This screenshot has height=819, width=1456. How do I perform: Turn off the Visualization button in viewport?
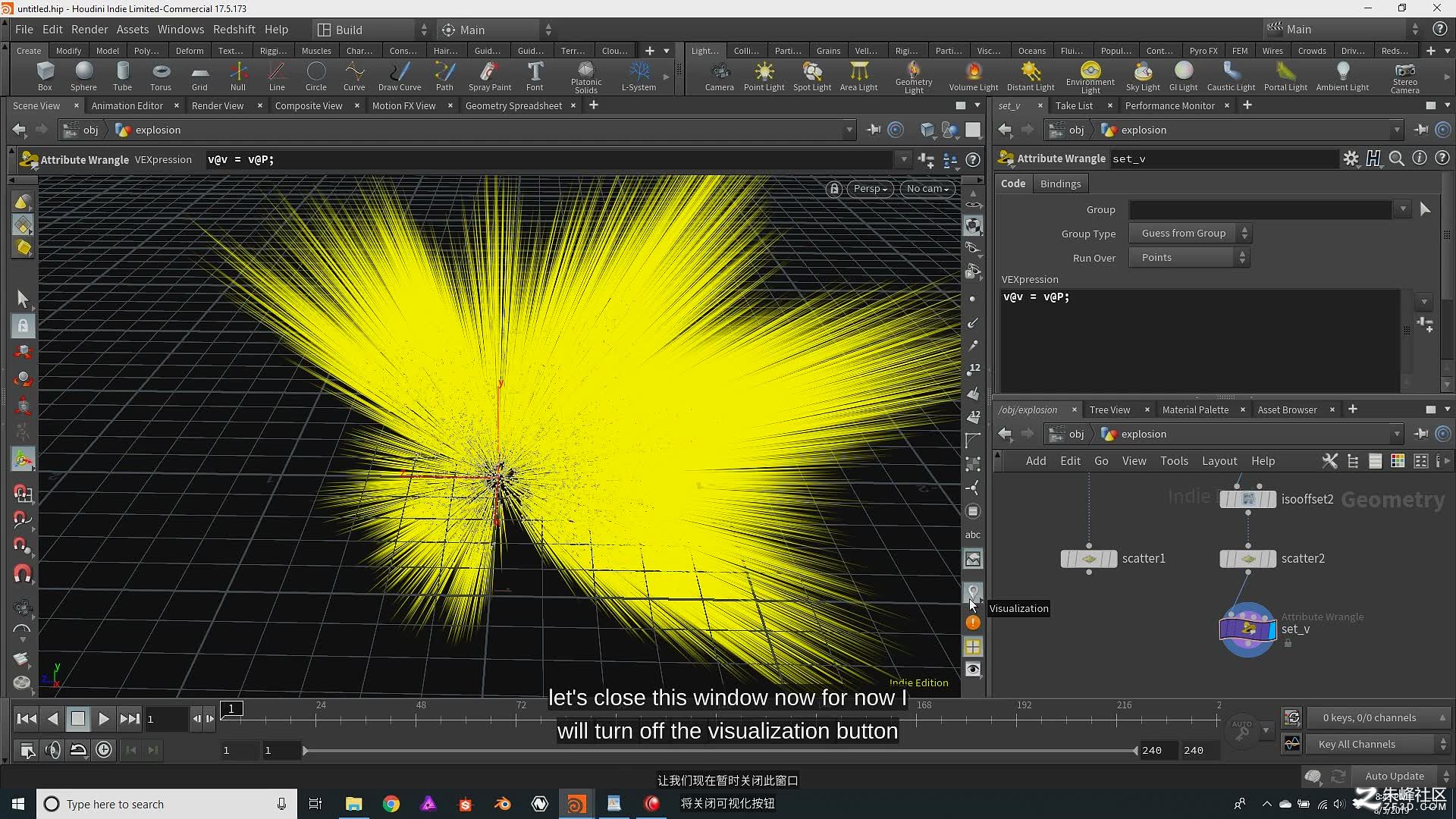[x=973, y=591]
